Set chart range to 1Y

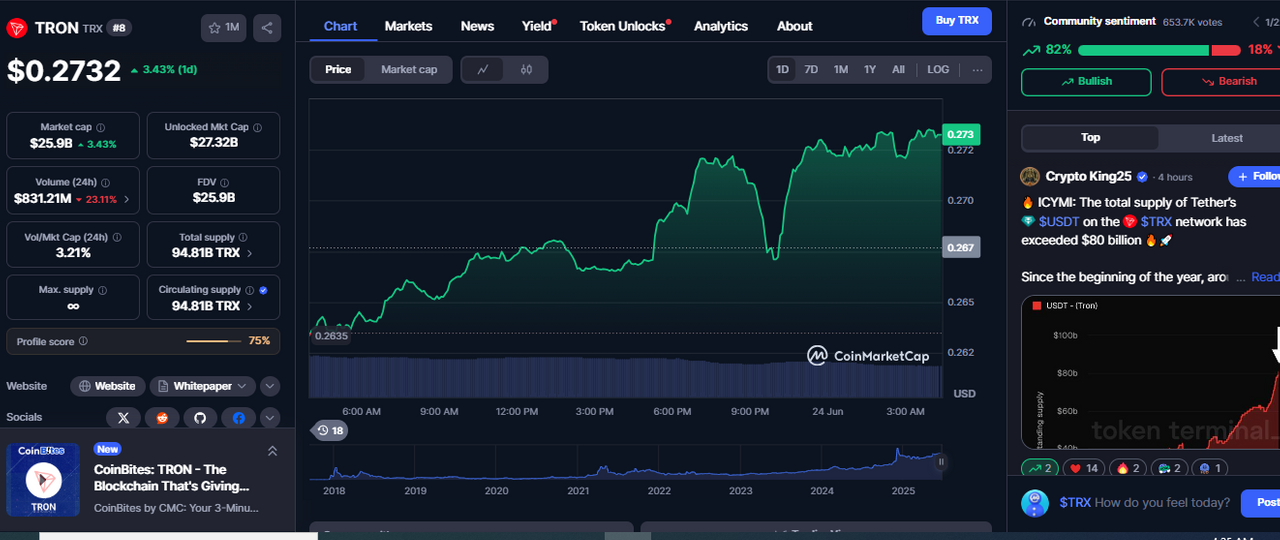tap(870, 70)
